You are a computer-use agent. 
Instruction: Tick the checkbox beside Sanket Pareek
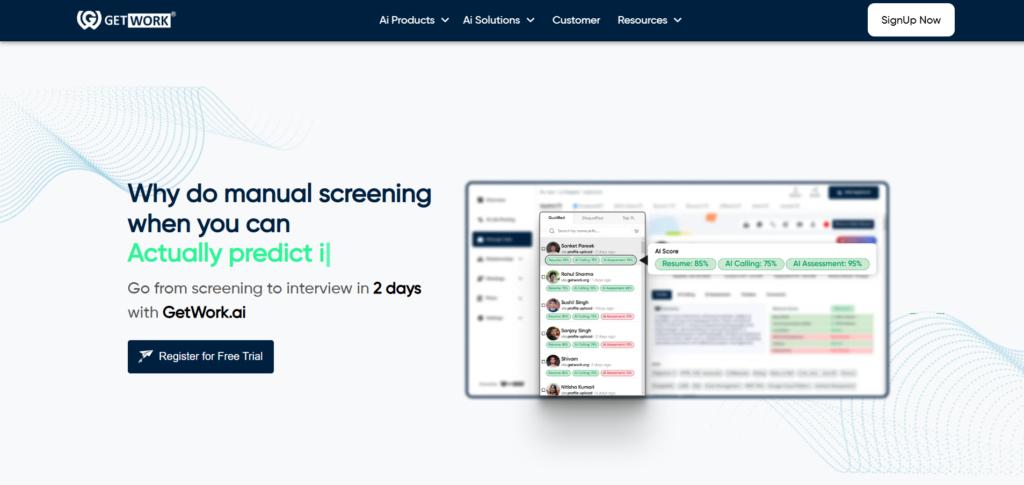click(x=543, y=249)
